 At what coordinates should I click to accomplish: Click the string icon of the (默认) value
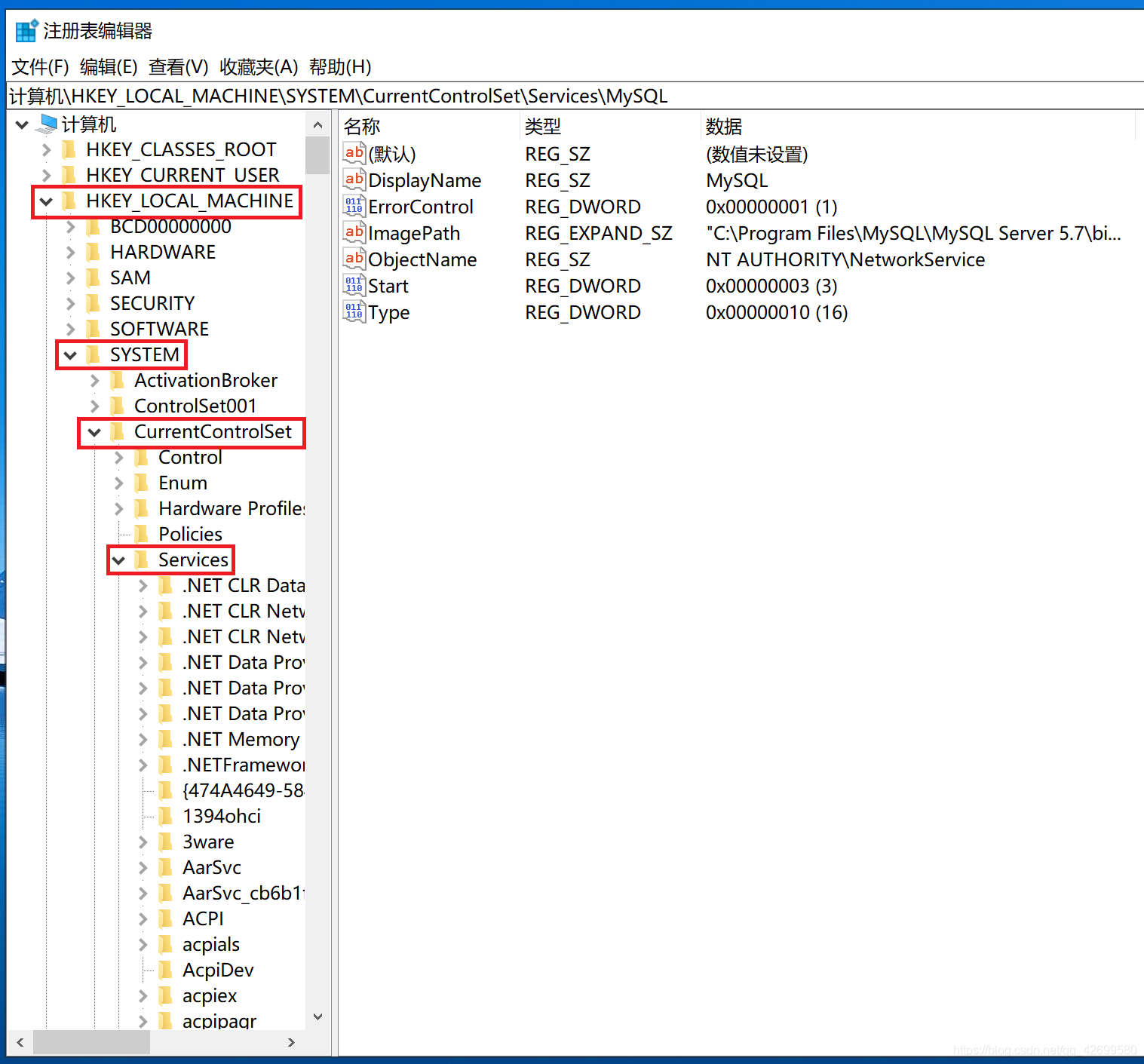click(354, 153)
